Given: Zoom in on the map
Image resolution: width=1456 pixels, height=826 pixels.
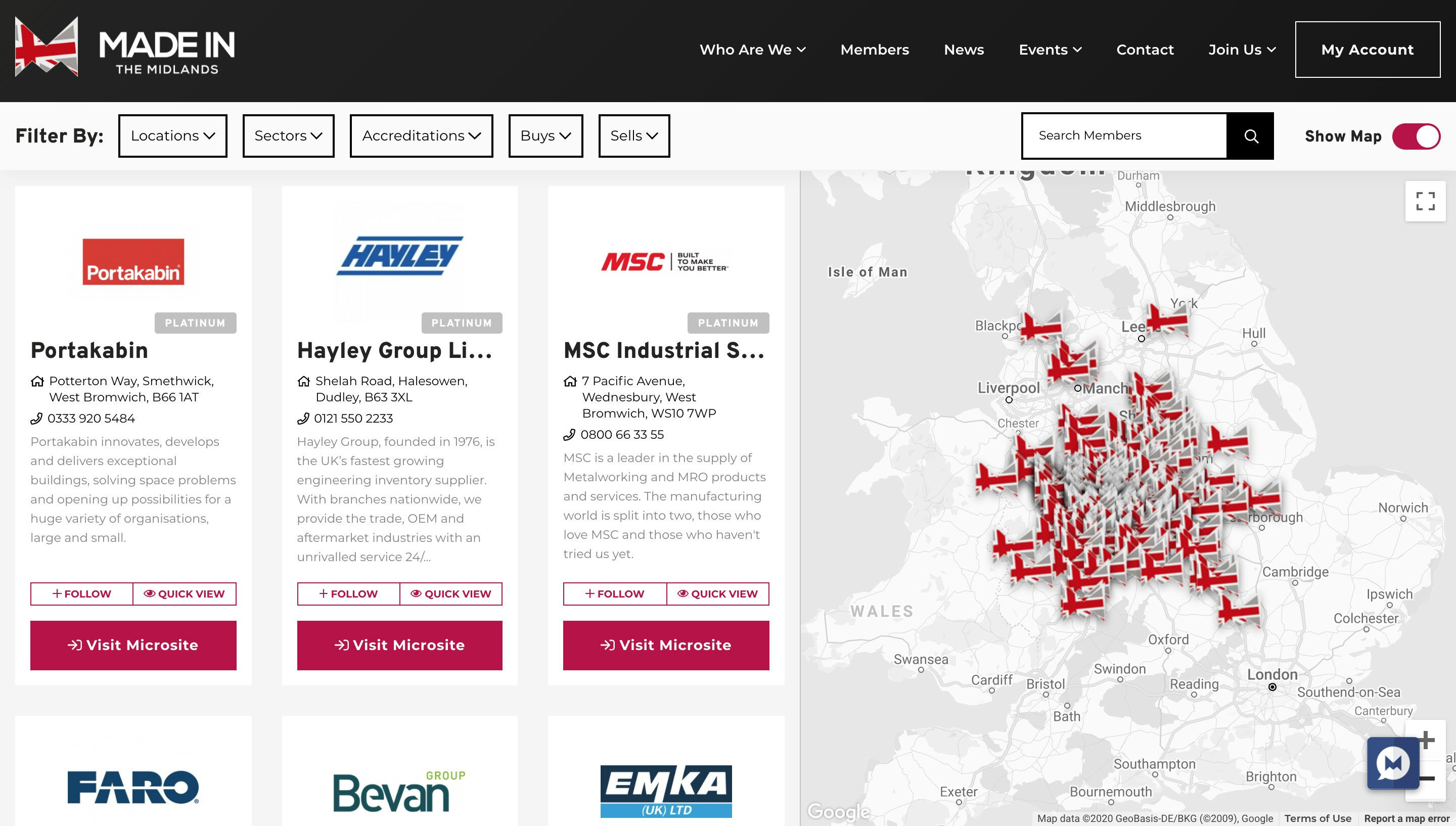Looking at the screenshot, I should coord(1427,740).
